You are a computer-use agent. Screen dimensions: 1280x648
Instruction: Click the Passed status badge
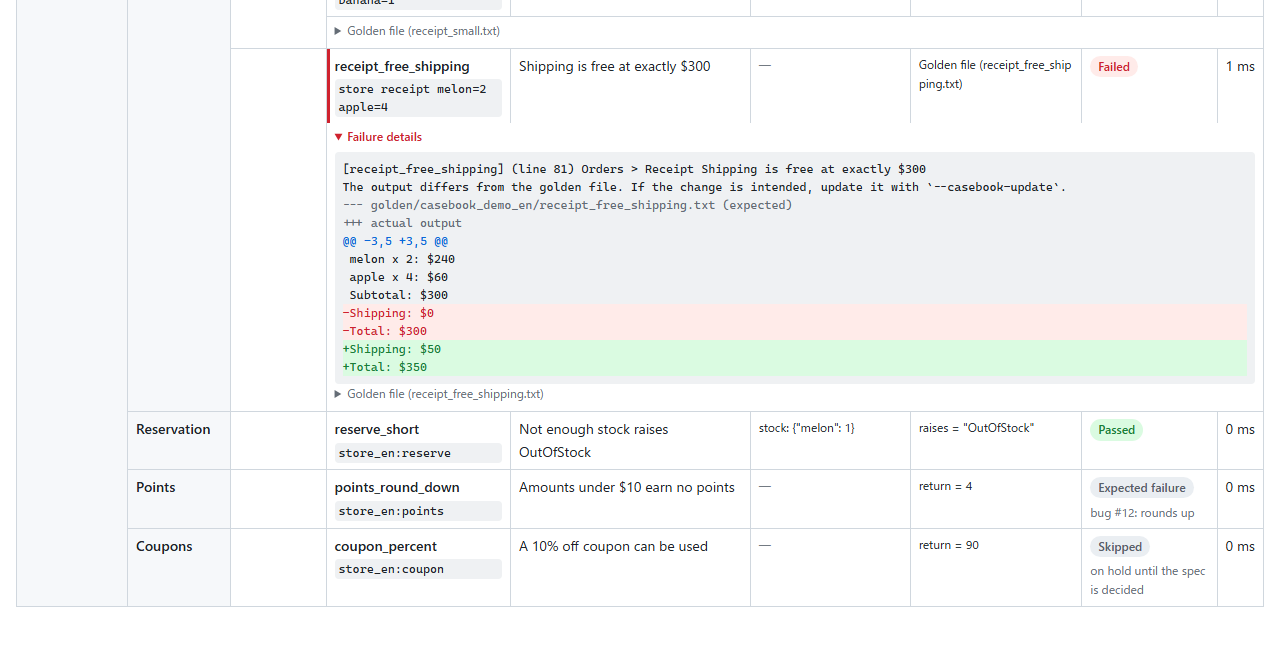[1116, 430]
